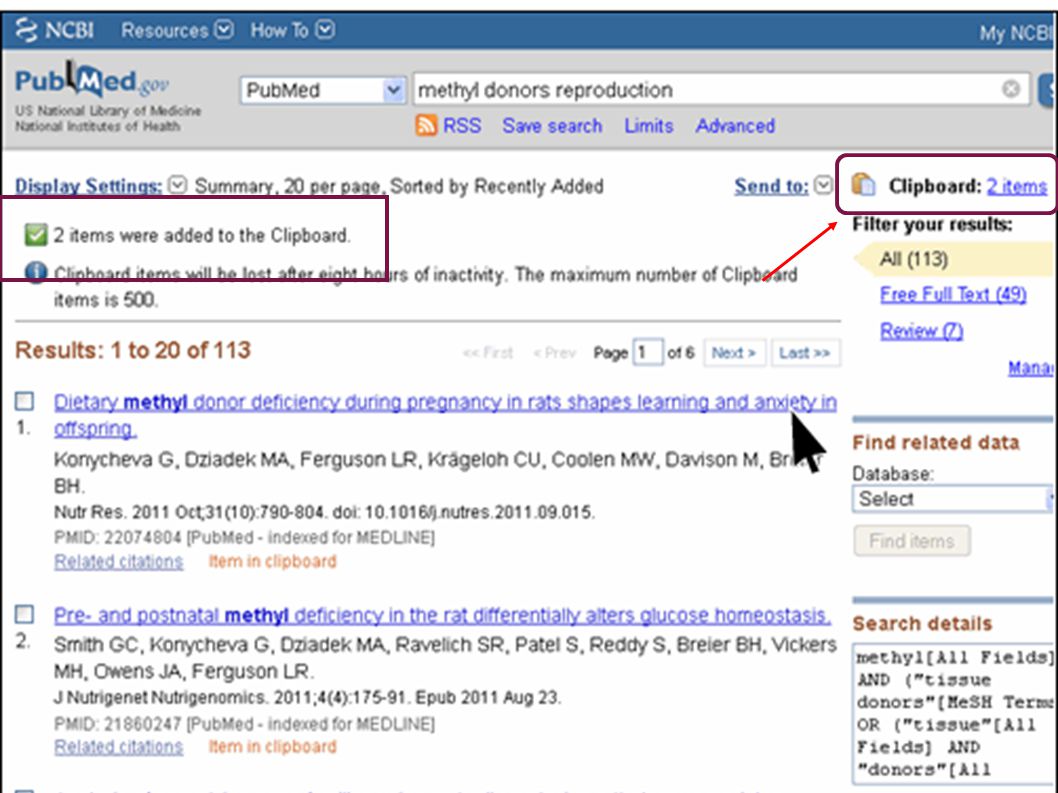
Task: Open the How To dropdown menu
Action: pyautogui.click(x=292, y=30)
